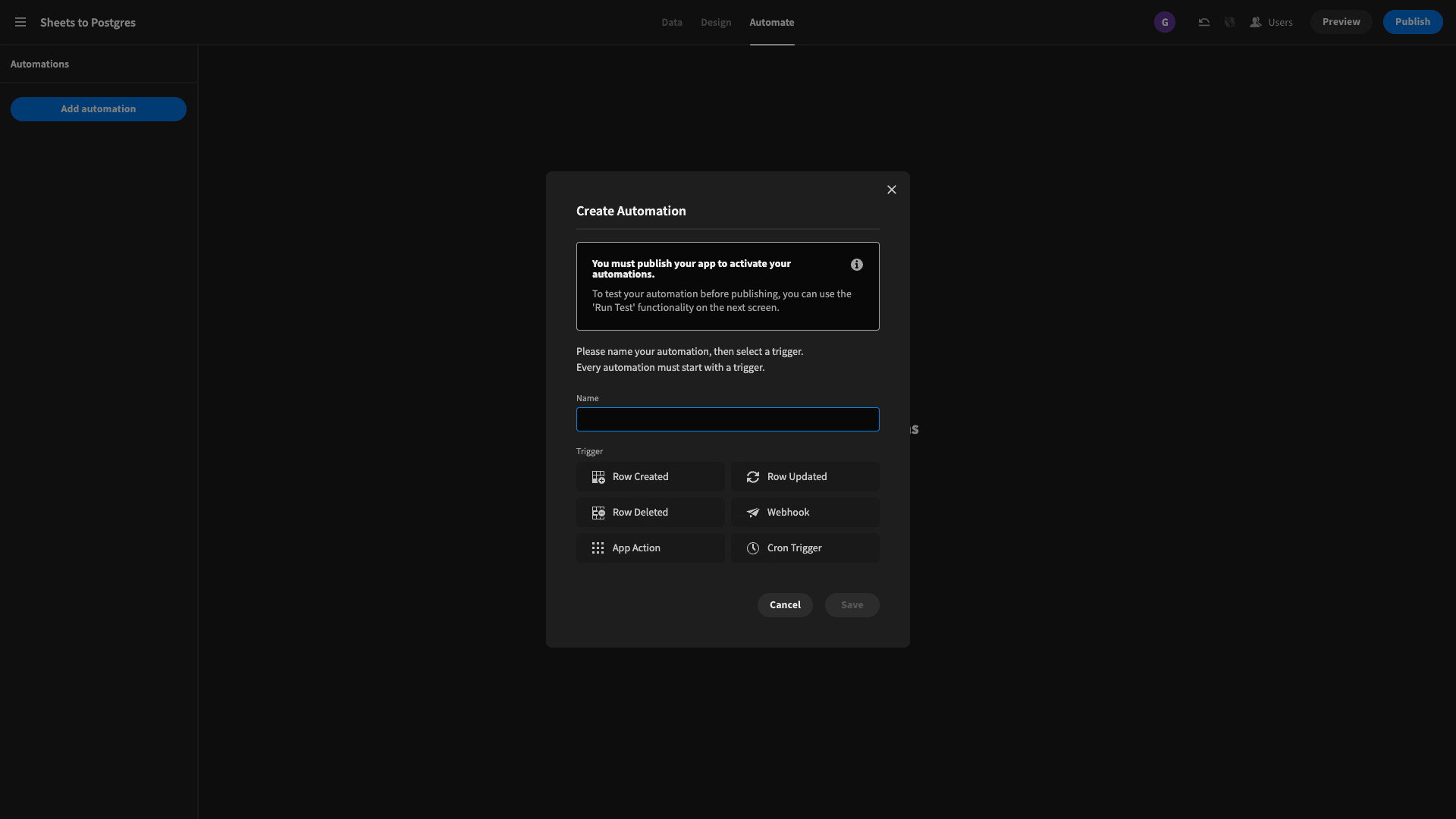Select the Row Created trigger
The image size is (1456, 819).
[651, 477]
